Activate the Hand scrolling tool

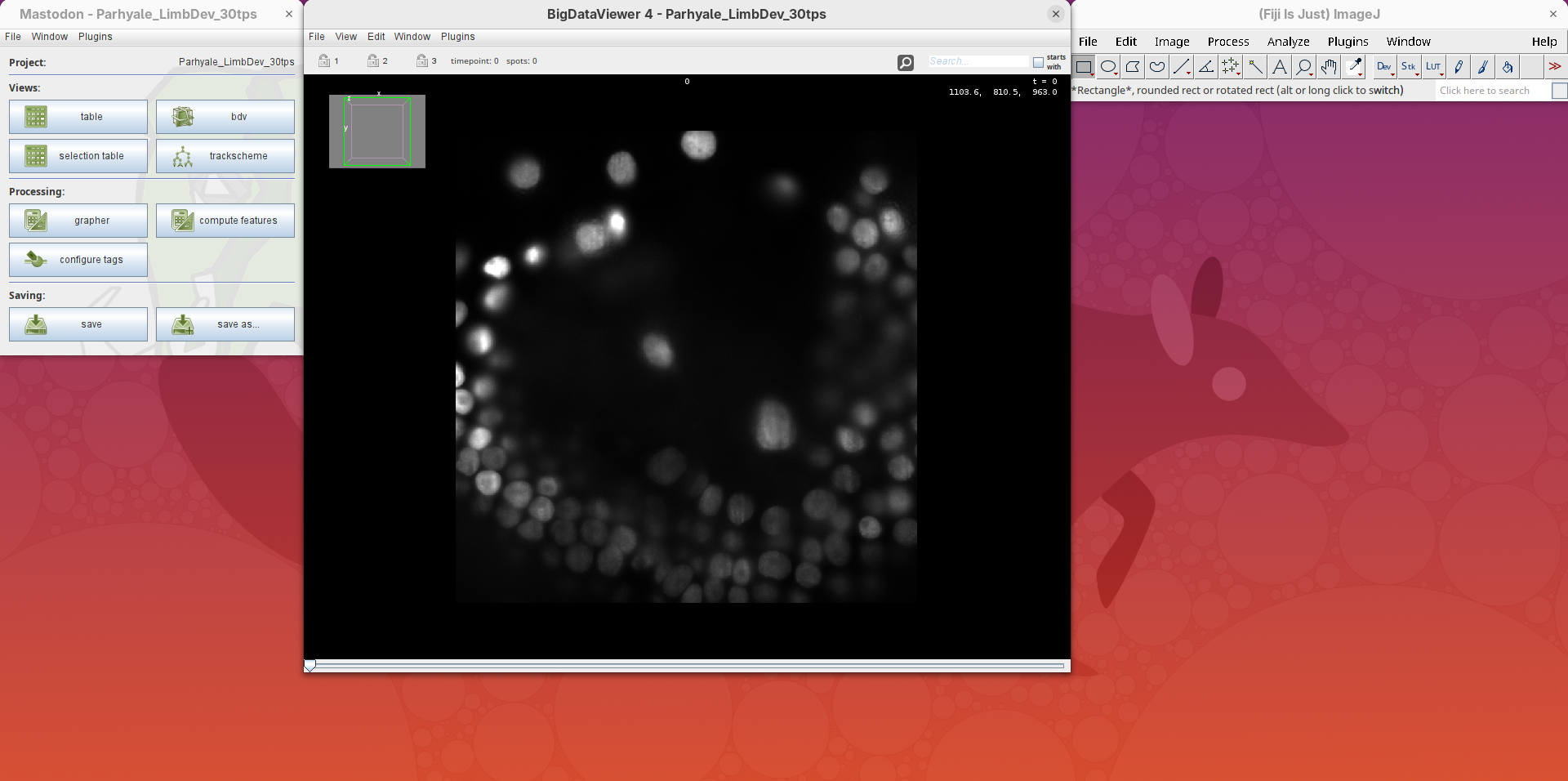1329,67
